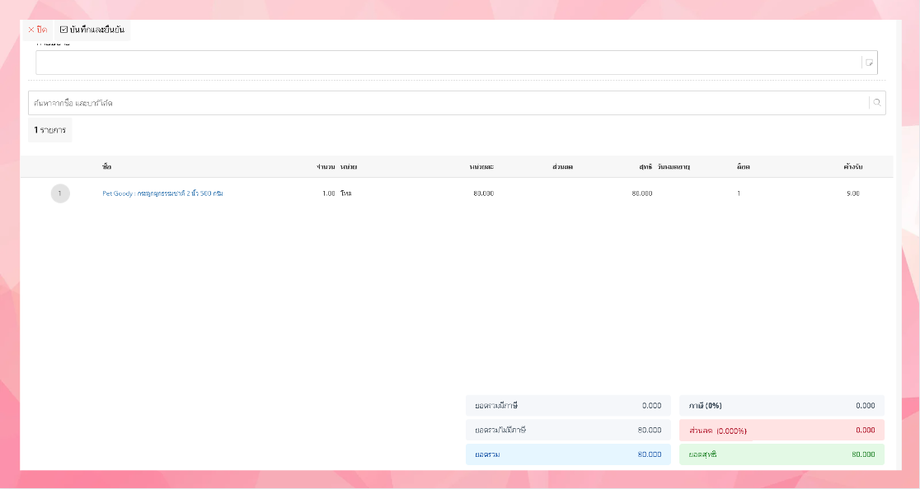Click pending value 5.00 in Pet Goody row
The height and width of the screenshot is (489, 920).
853,193
